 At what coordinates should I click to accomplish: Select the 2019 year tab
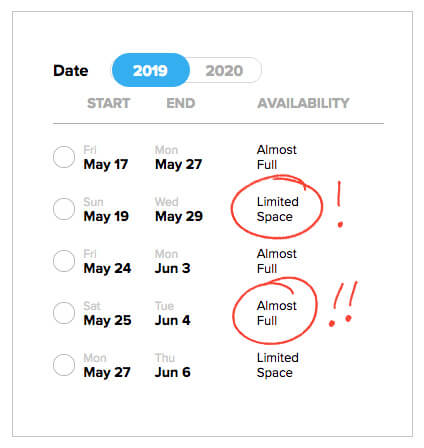pos(151,70)
